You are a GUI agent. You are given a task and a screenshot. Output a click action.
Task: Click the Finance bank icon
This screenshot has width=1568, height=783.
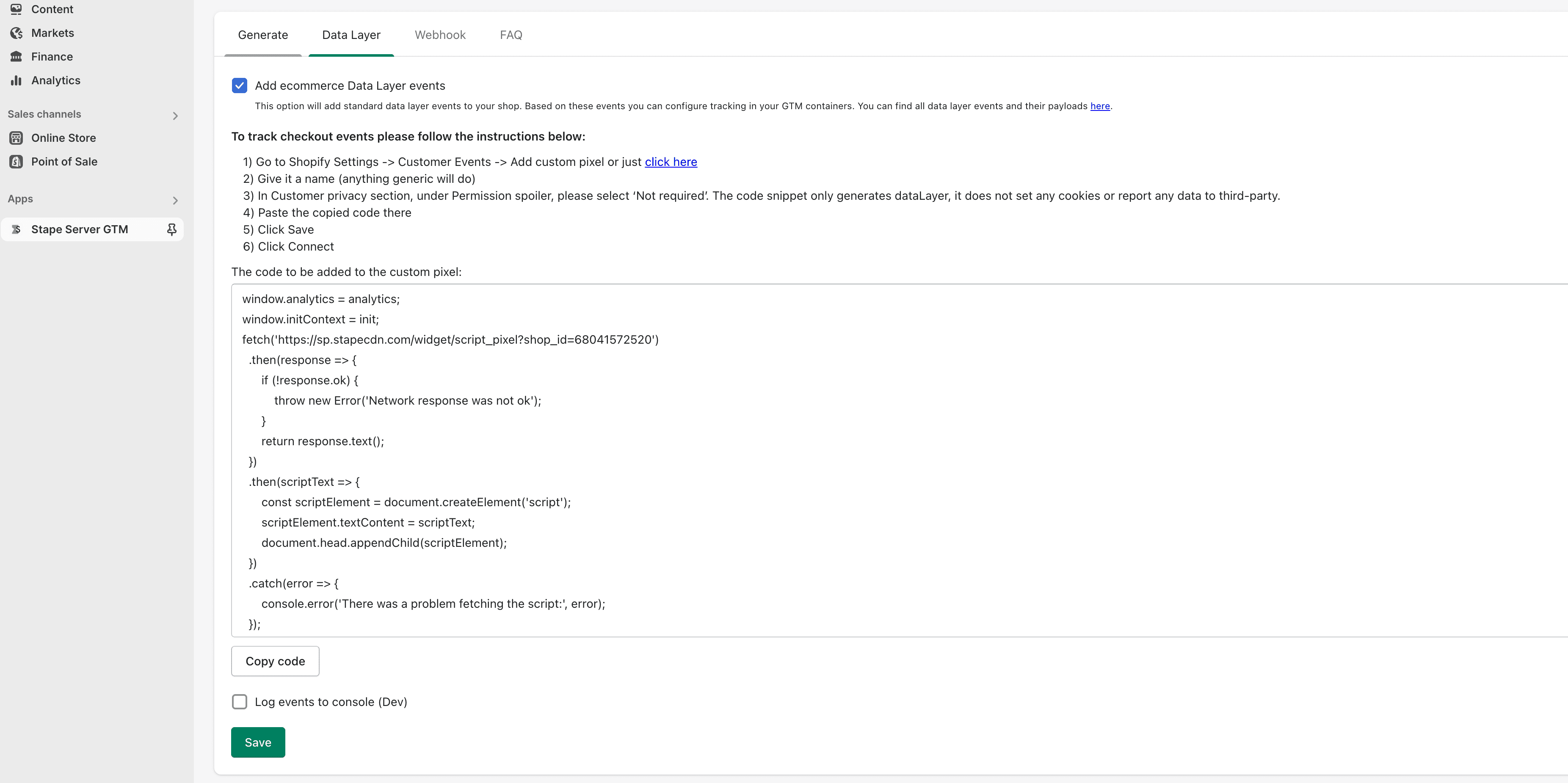17,57
